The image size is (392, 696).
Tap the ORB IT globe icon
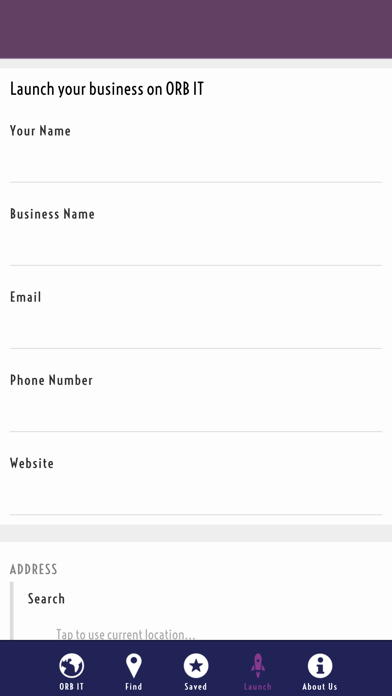71,665
